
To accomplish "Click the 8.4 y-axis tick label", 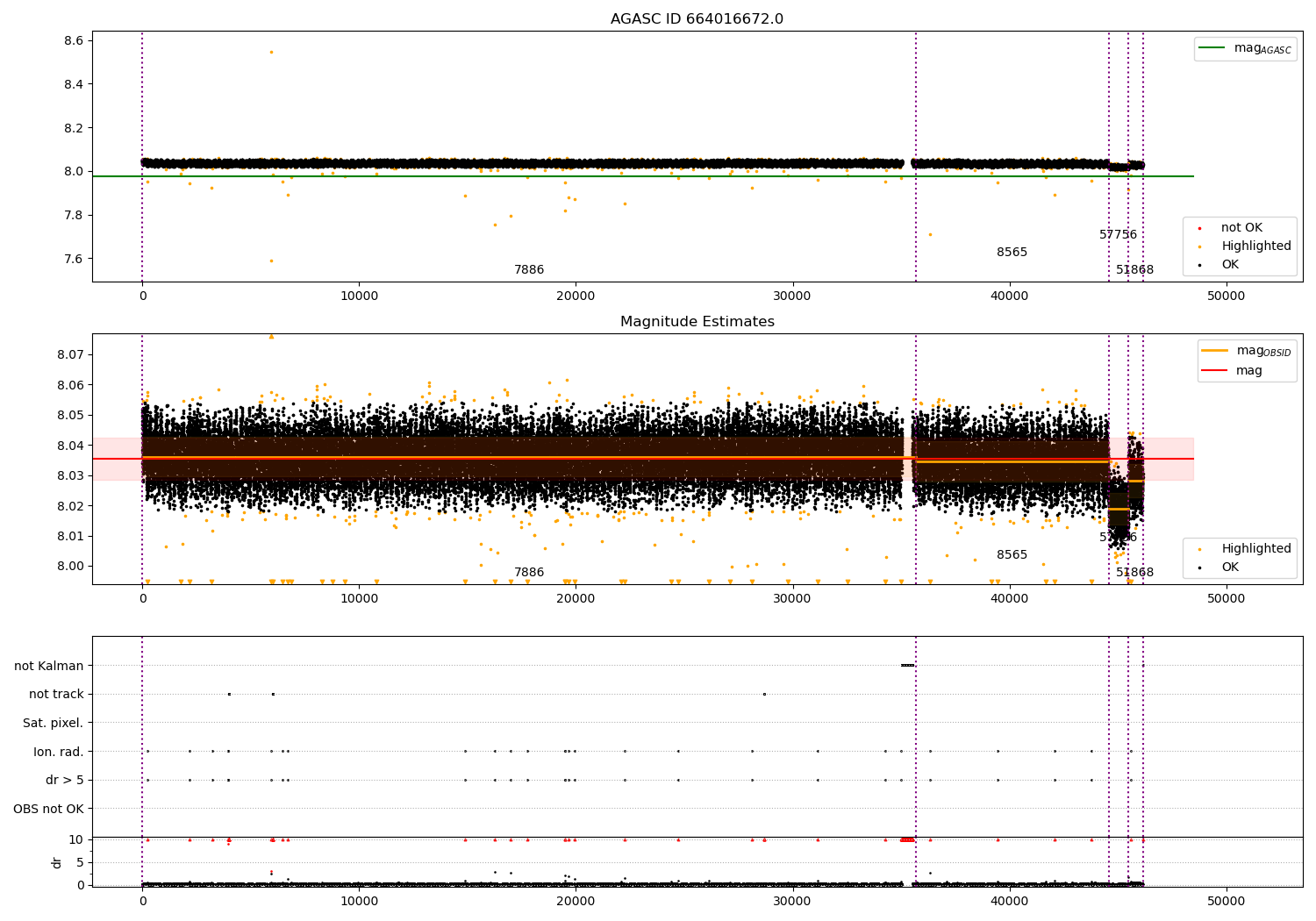I will pyautogui.click(x=74, y=84).
